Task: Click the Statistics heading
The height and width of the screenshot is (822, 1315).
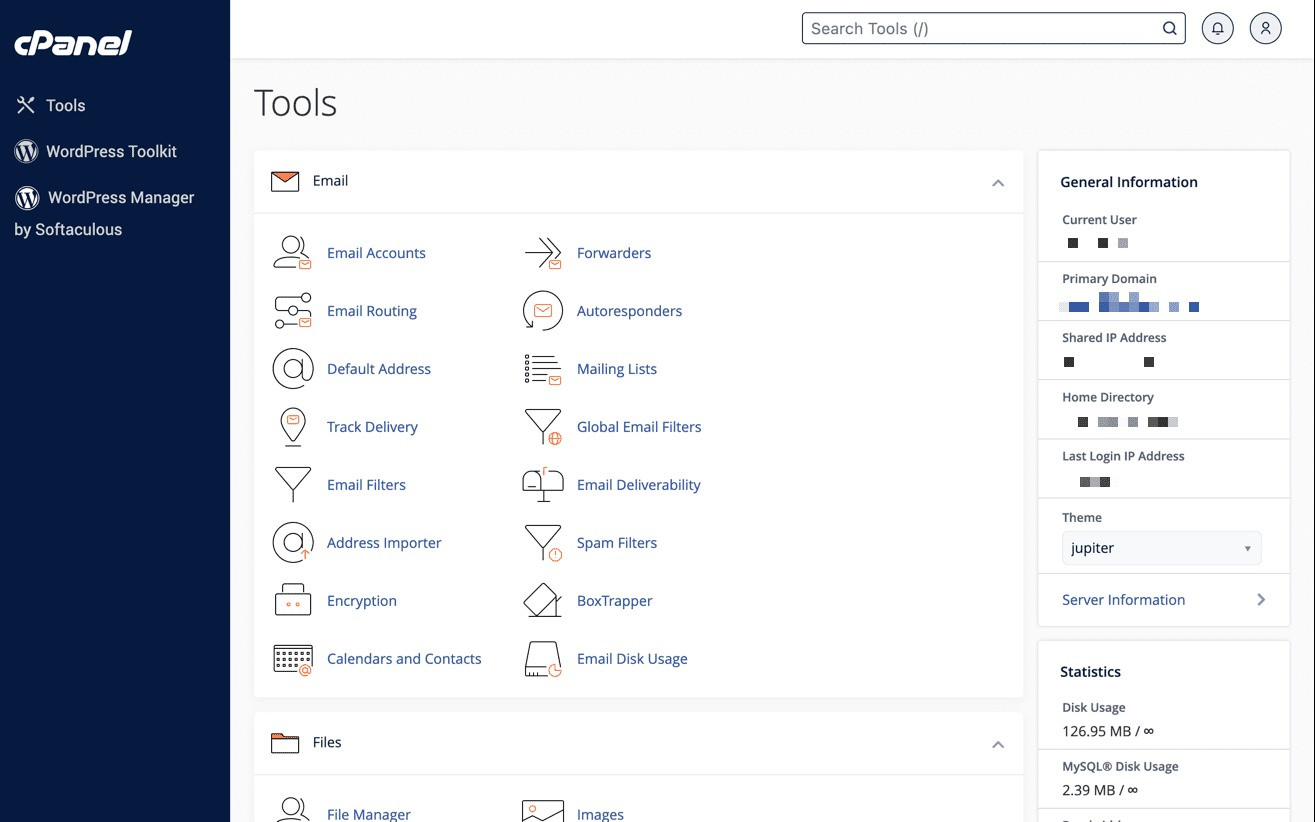Action: 1090,672
